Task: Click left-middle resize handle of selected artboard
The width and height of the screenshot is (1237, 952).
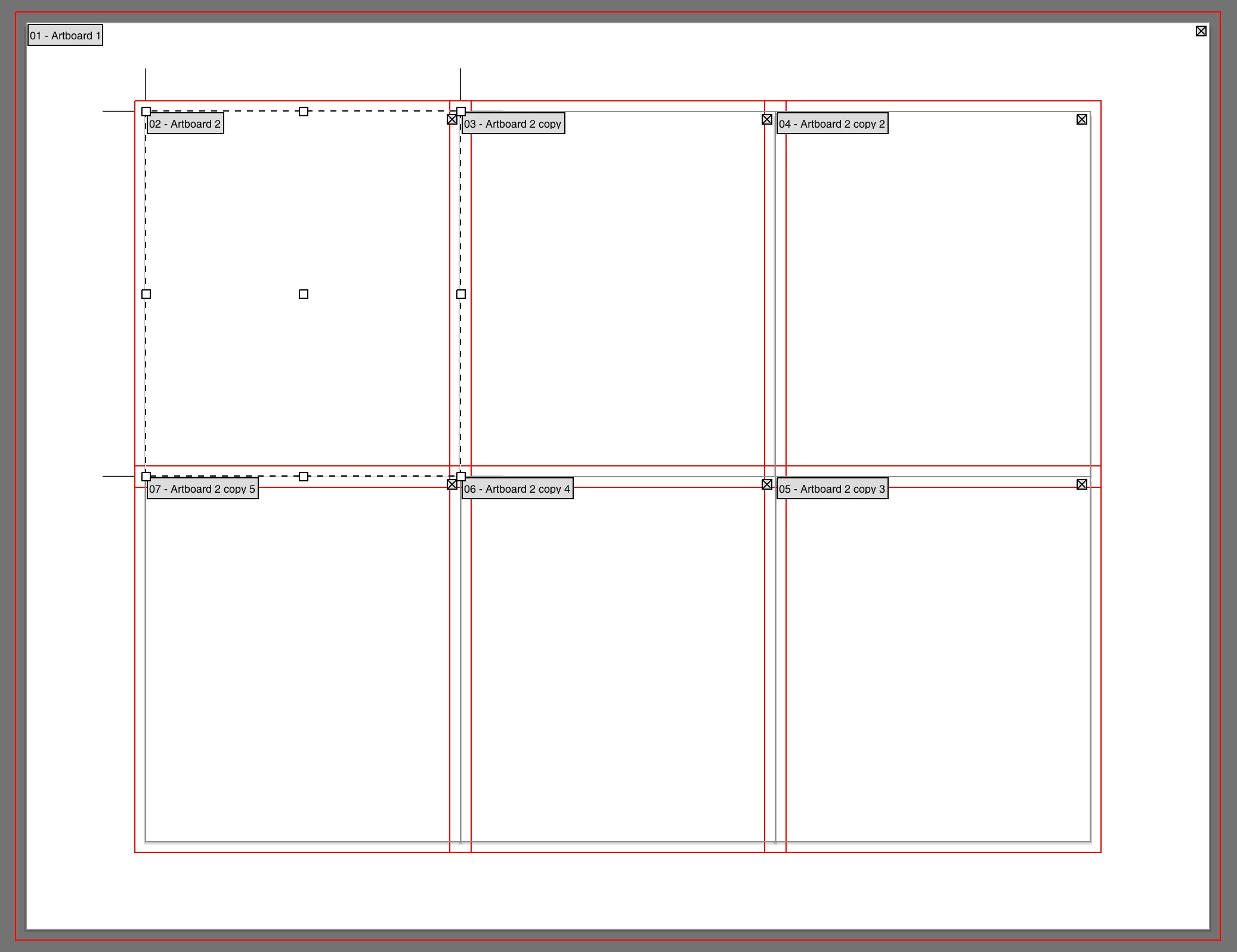Action: coord(146,294)
